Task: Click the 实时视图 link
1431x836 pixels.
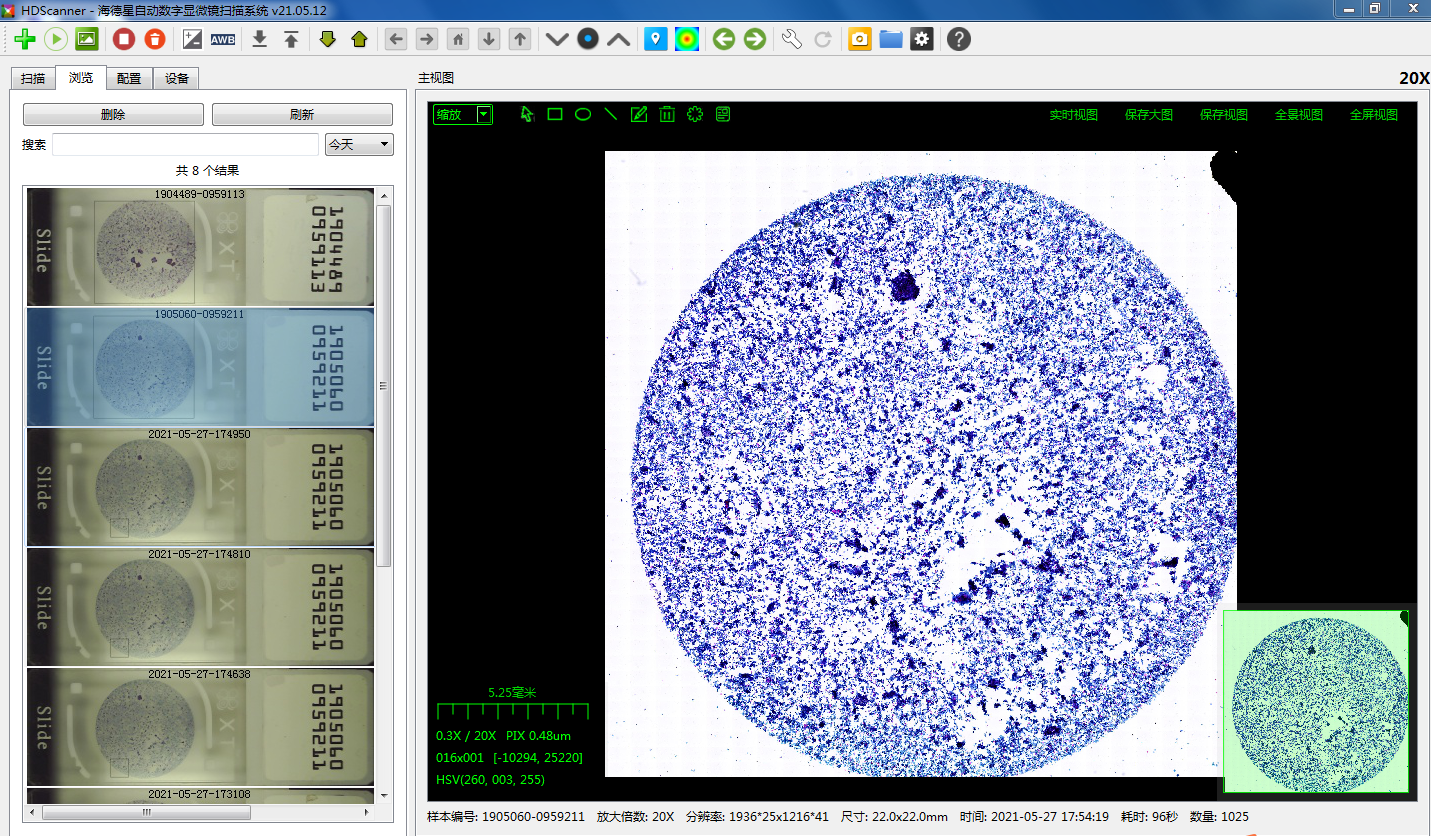Action: coord(1073,115)
